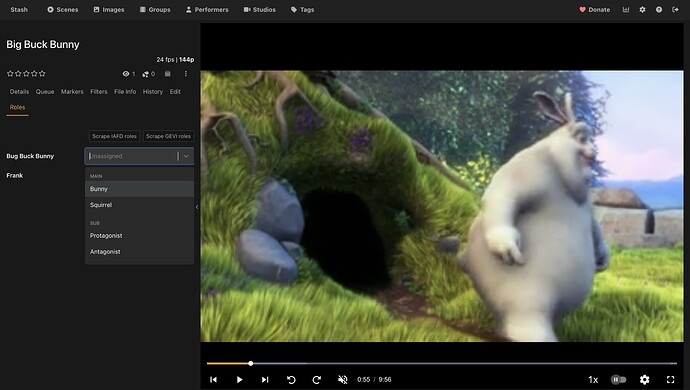
Task: Click the Frank performer name
Action: click(x=15, y=176)
